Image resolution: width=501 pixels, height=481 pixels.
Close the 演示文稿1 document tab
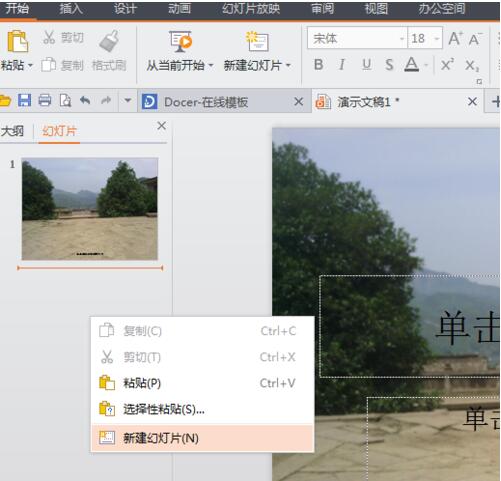tap(472, 102)
